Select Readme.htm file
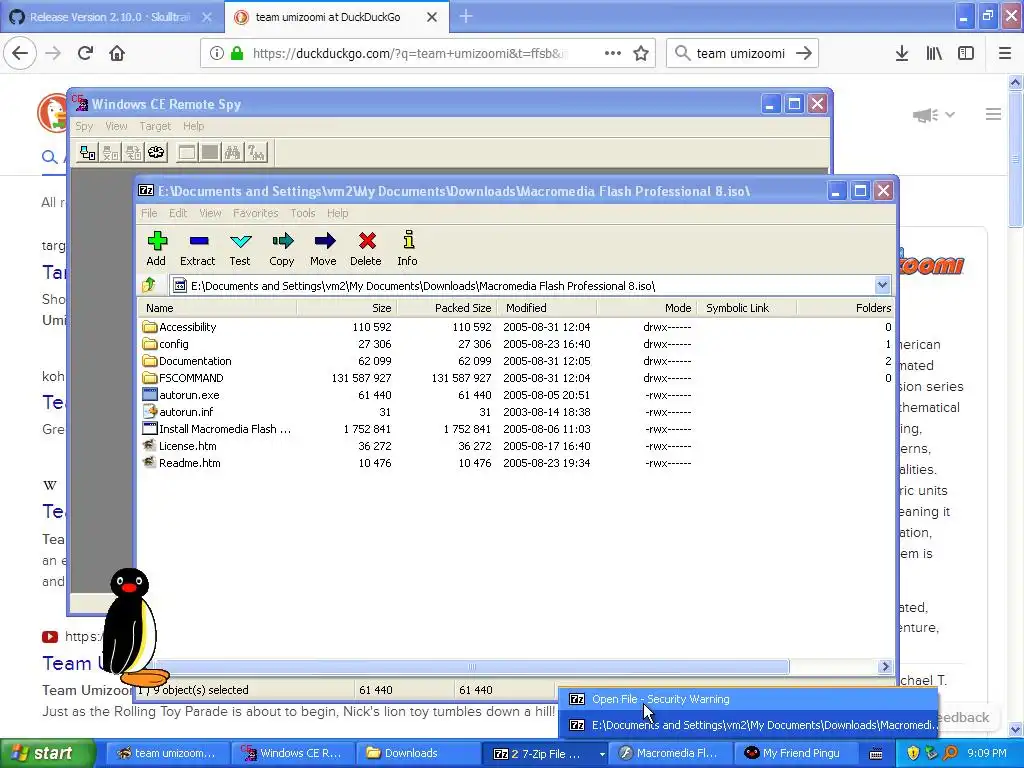1024x768 pixels. (x=189, y=462)
